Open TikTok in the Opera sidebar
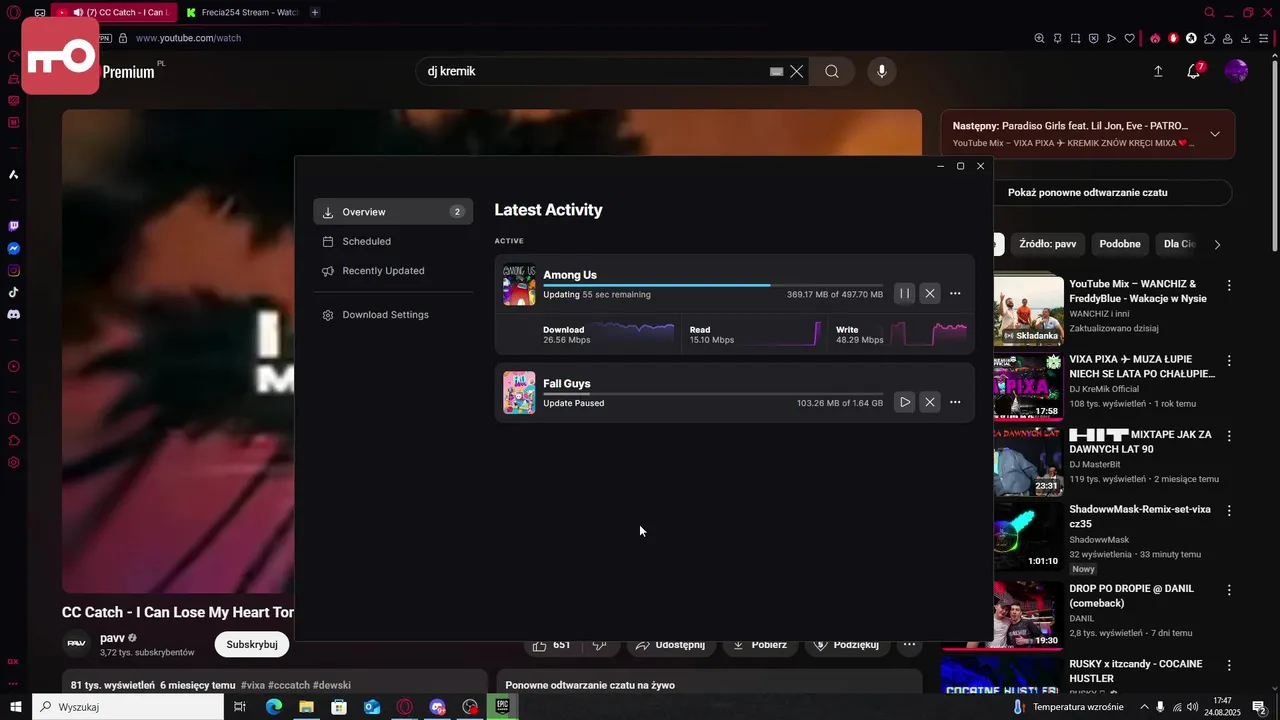The image size is (1280, 720). pos(13,292)
